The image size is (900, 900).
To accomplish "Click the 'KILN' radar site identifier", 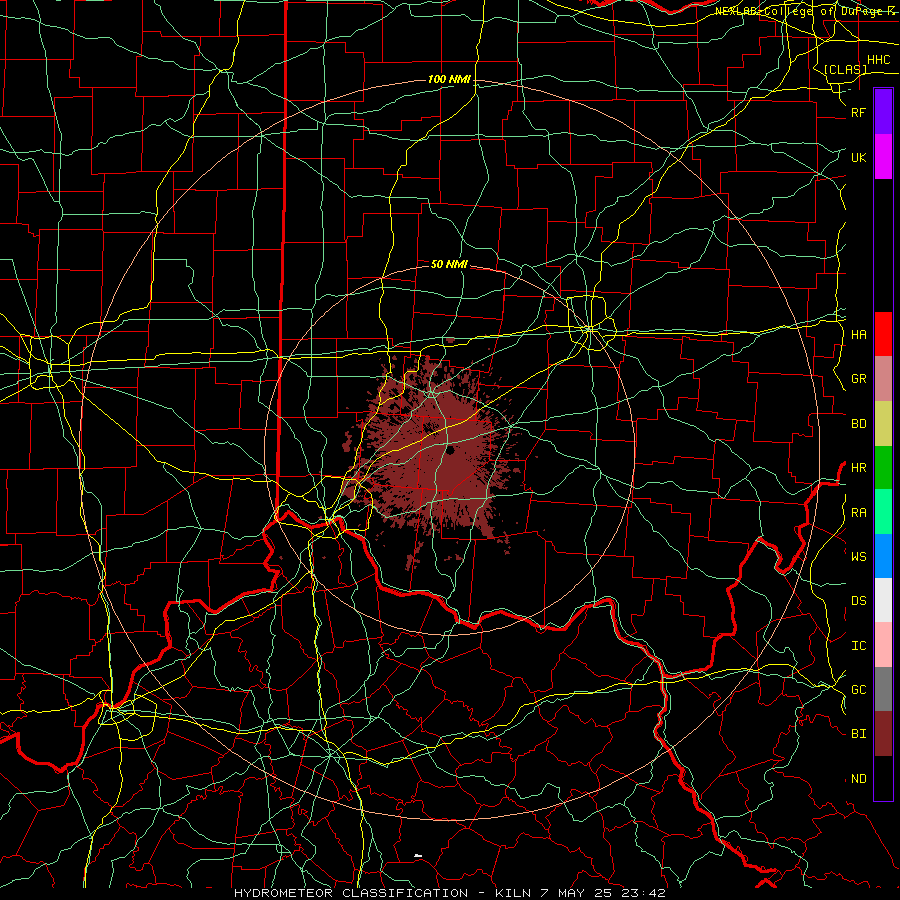I will click(513, 893).
